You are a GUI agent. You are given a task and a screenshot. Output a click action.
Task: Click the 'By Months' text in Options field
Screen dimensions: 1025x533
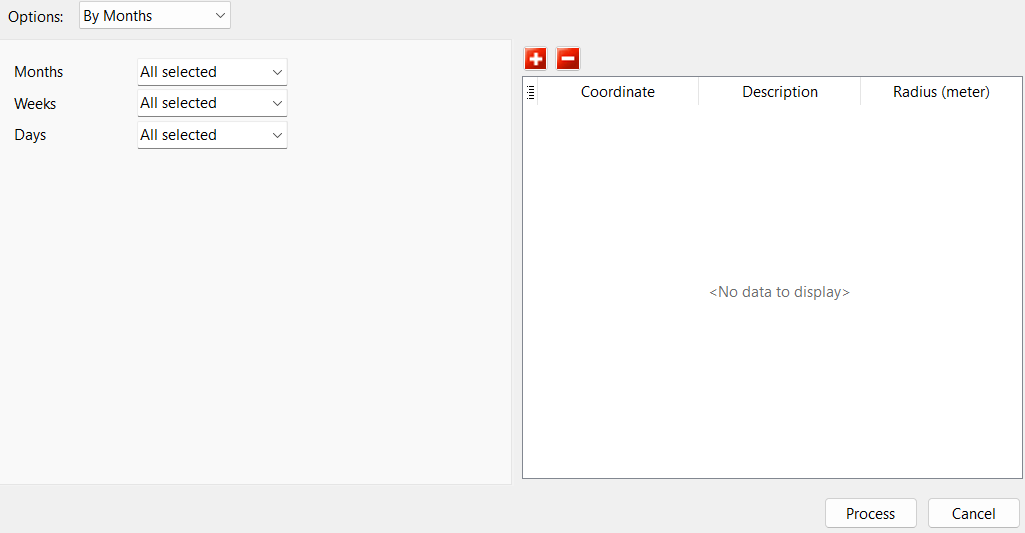pyautogui.click(x=118, y=16)
